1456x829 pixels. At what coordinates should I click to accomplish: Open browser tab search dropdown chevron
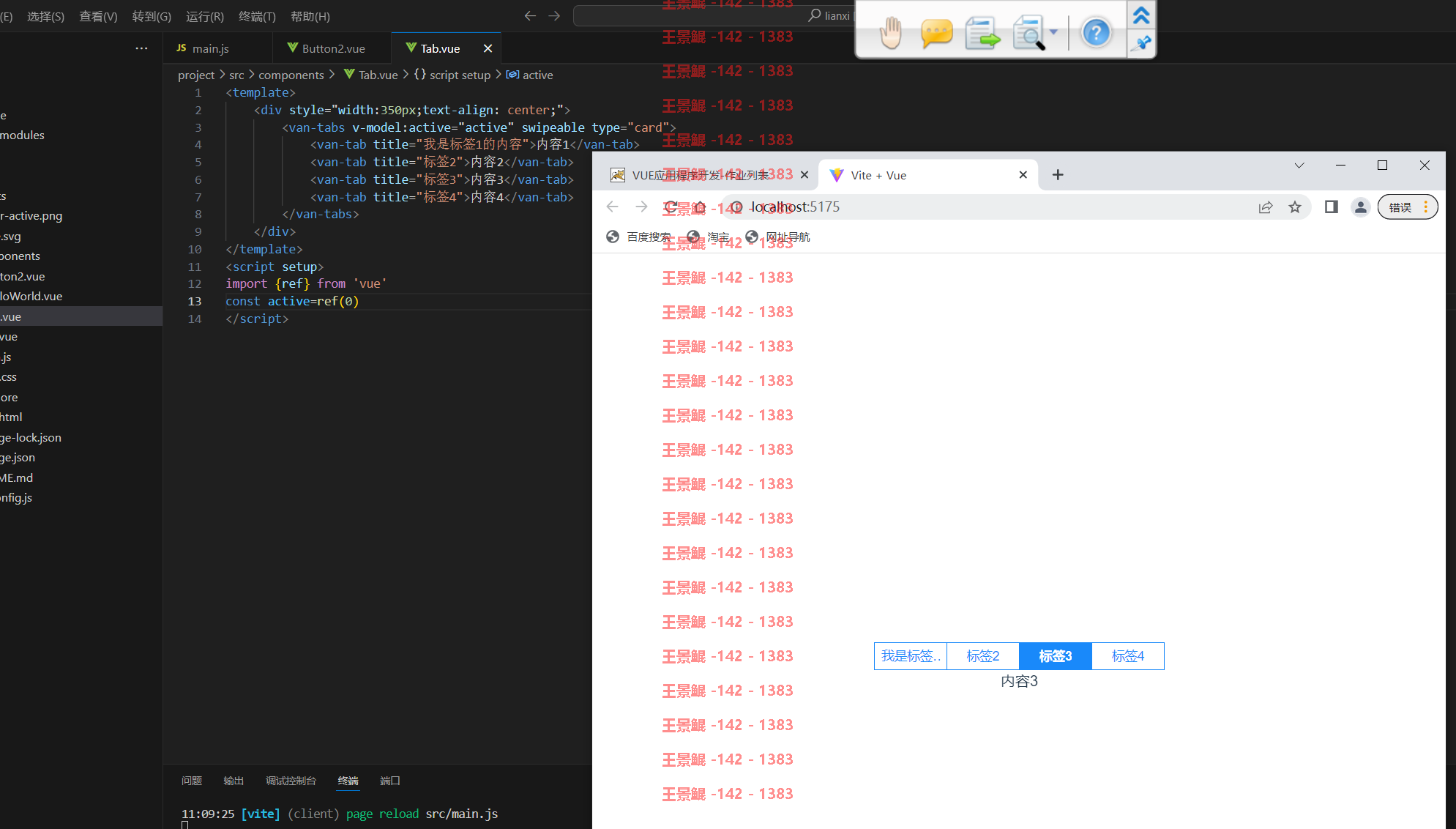[1299, 166]
